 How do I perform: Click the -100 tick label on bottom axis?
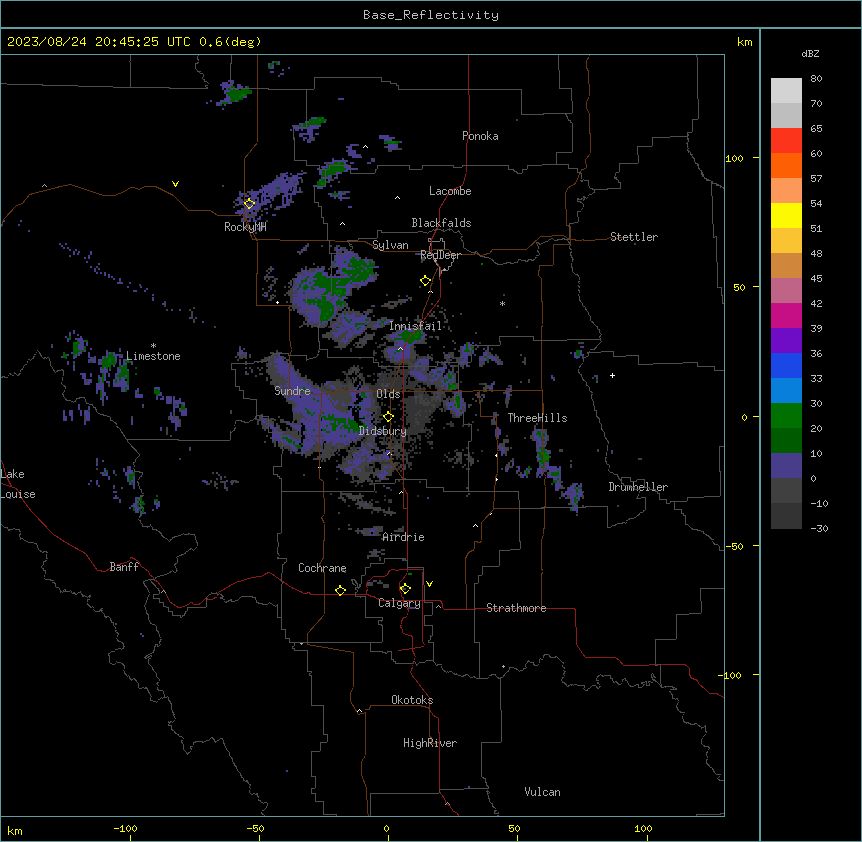(x=125, y=828)
